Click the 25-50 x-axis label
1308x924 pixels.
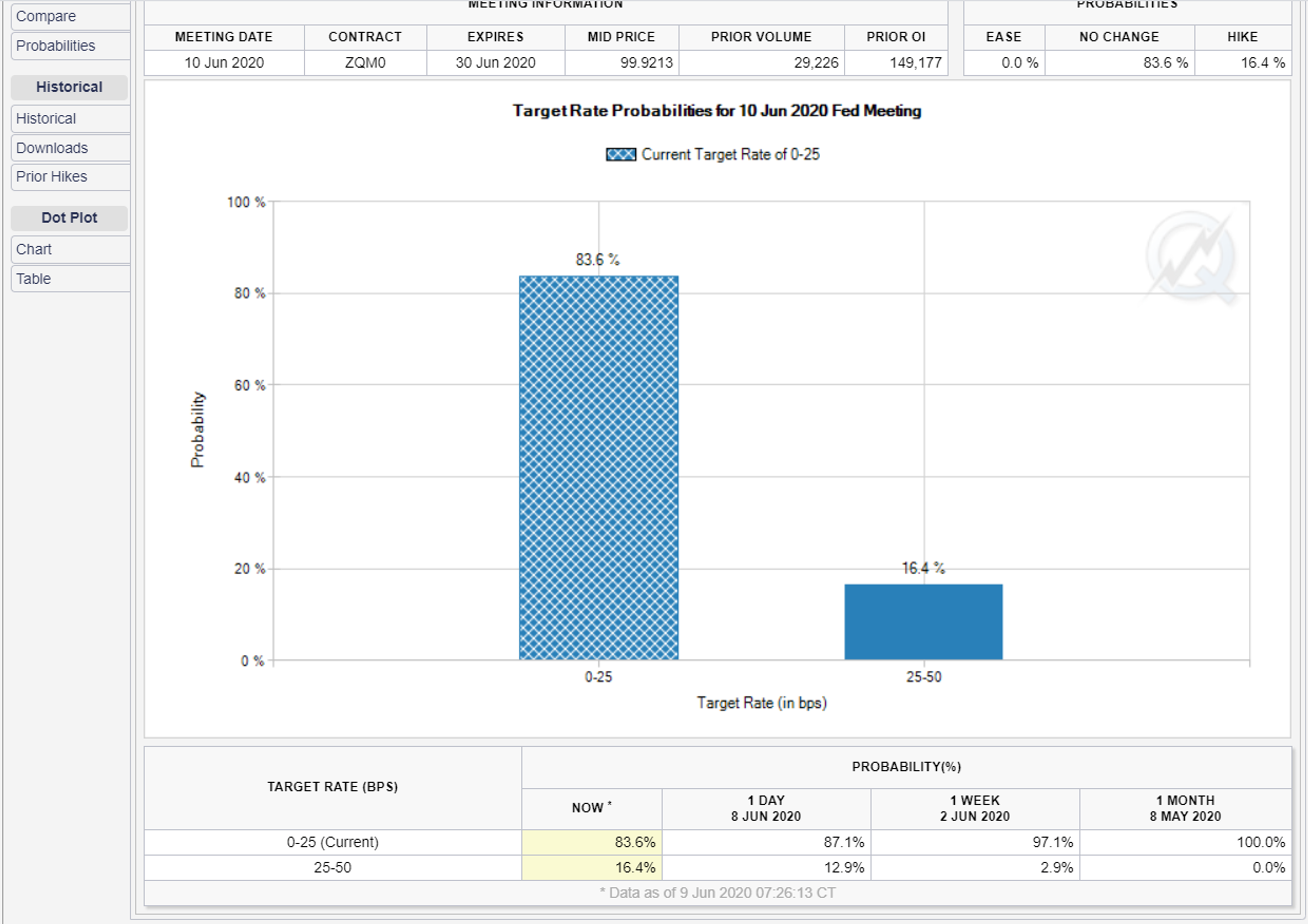[924, 677]
